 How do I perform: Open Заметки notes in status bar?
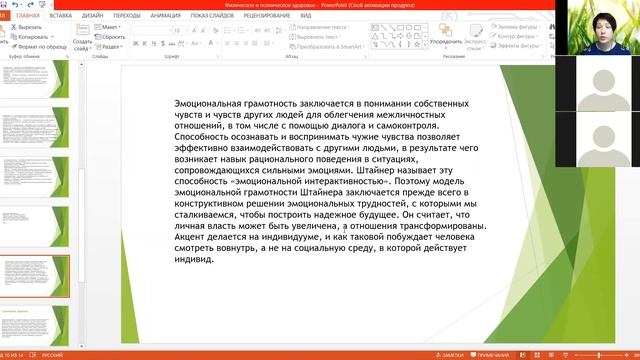tap(450, 355)
